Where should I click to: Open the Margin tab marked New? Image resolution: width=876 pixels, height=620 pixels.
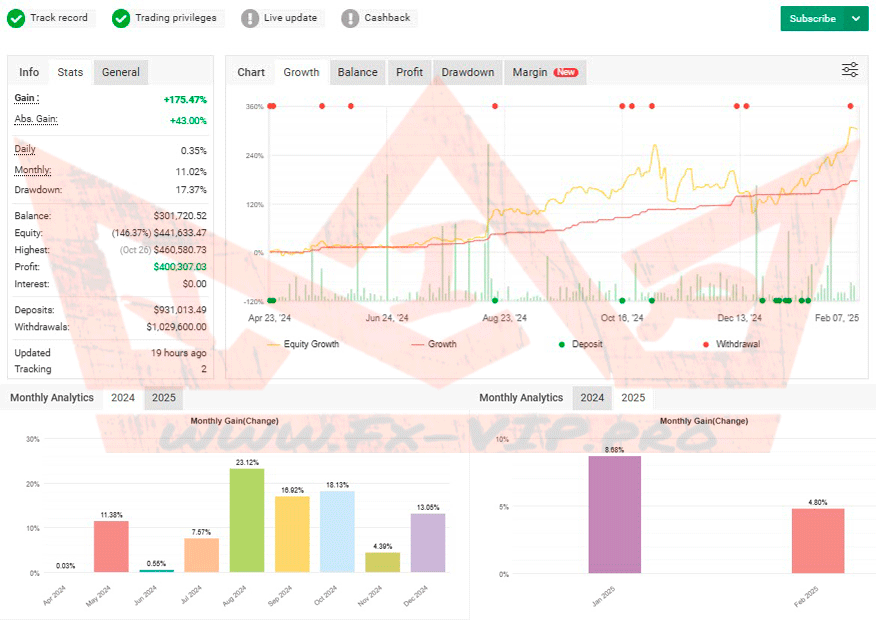(x=544, y=72)
